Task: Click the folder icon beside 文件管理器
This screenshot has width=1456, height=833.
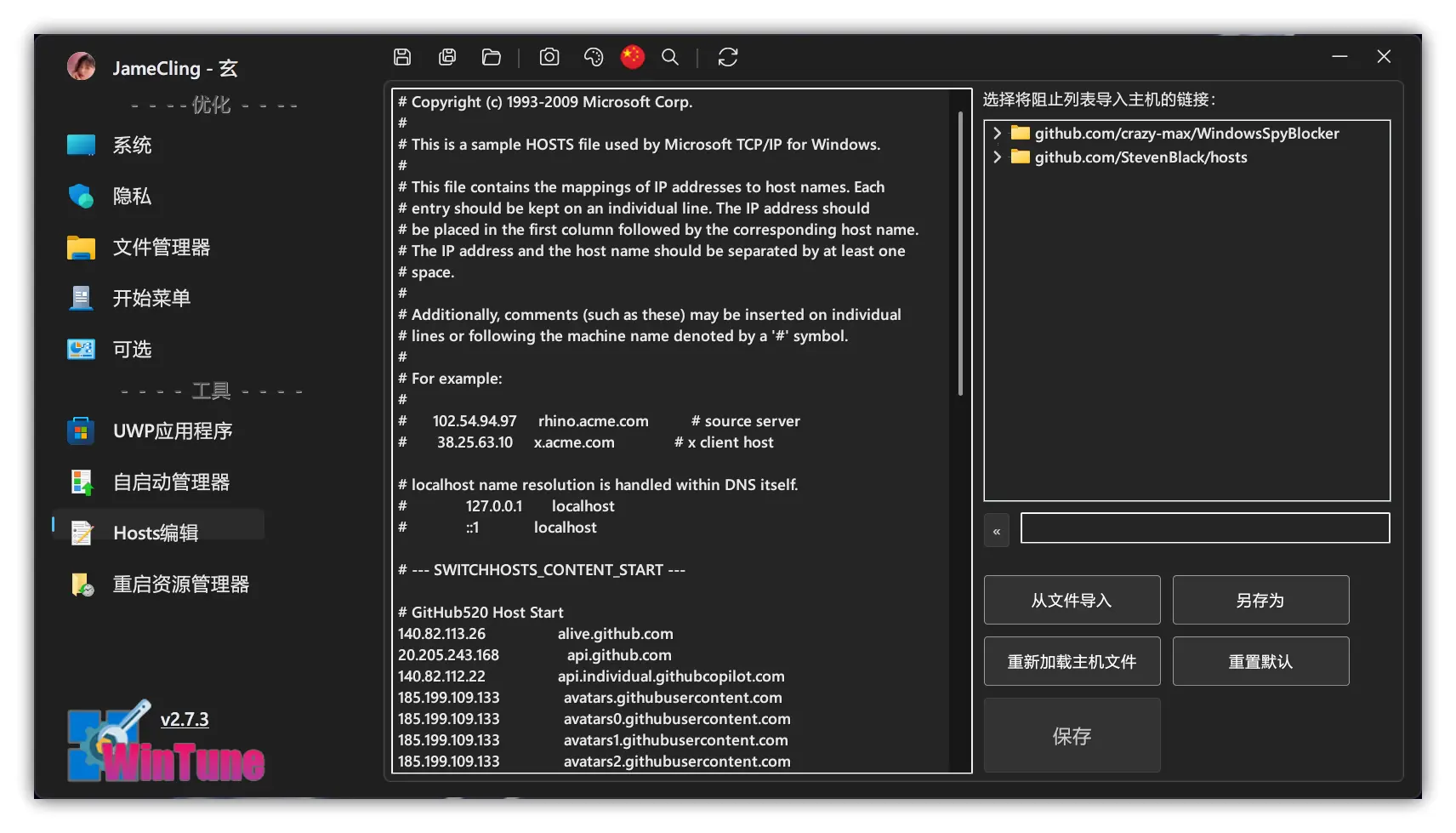Action: (81, 247)
